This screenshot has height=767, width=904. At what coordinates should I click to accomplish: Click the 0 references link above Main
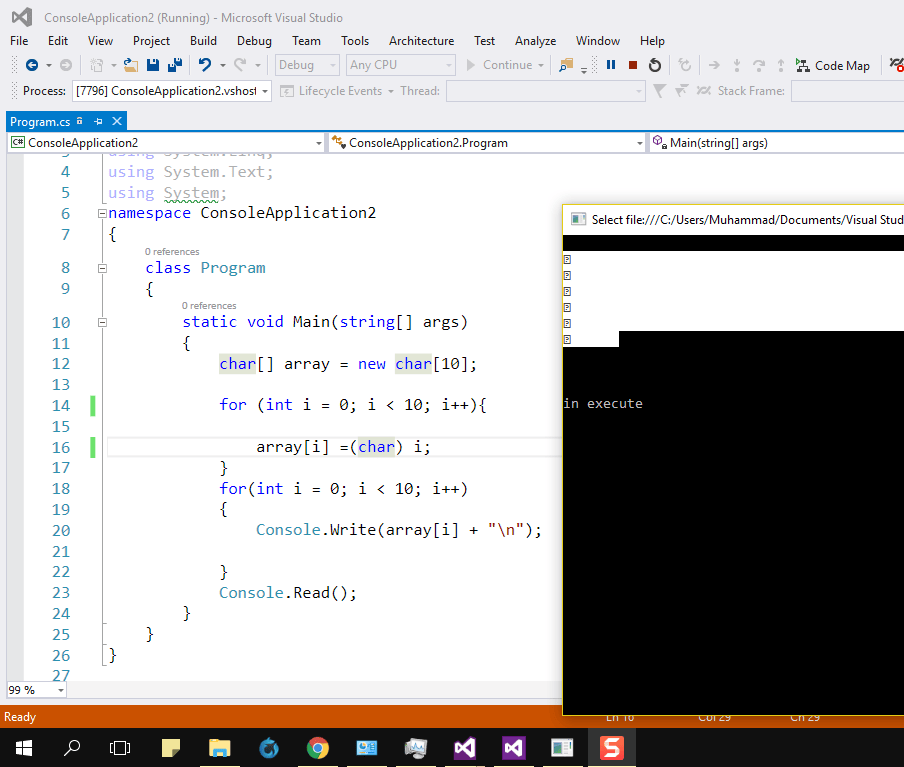(209, 306)
